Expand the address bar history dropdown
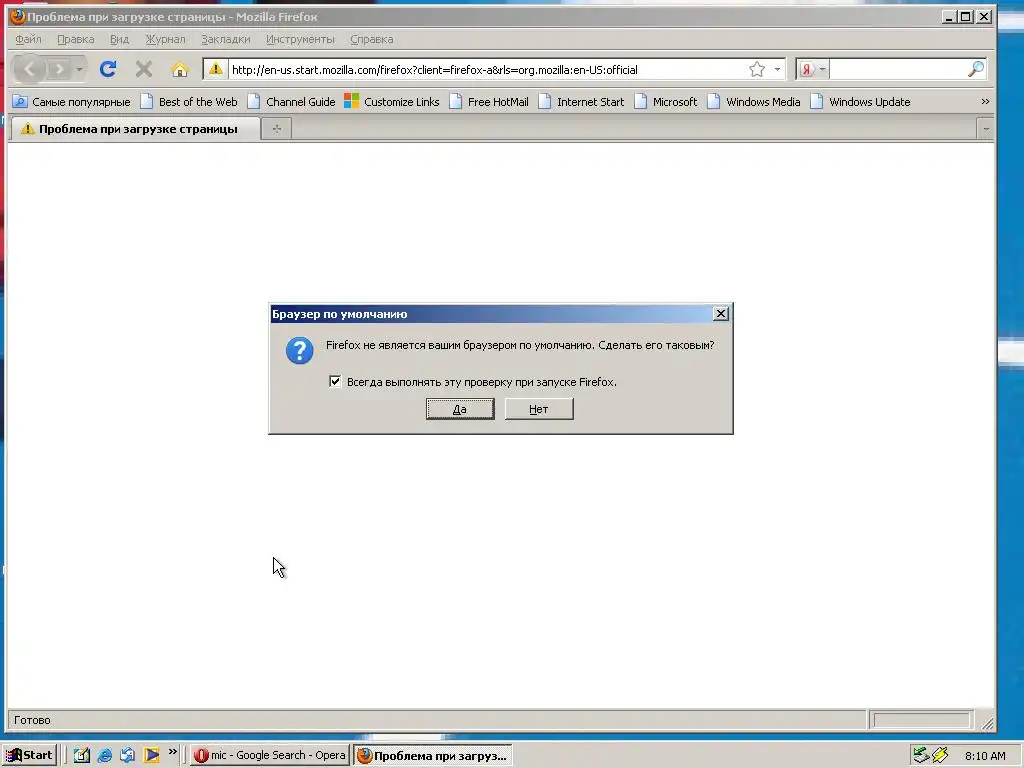 click(777, 69)
